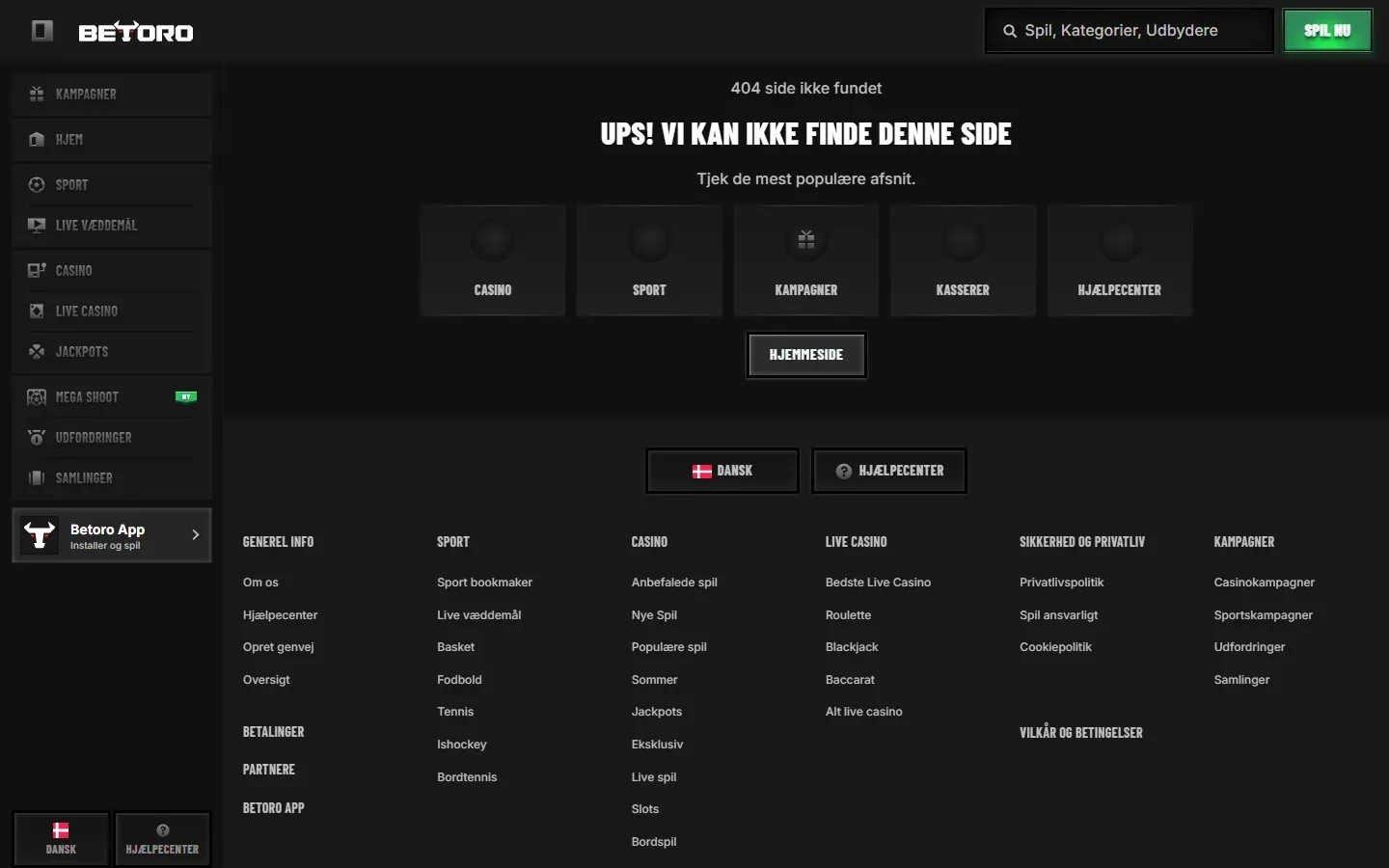This screenshot has height=868, width=1389.
Task: Select Live Væddemål in the sidebar
Action: pyautogui.click(x=112, y=225)
